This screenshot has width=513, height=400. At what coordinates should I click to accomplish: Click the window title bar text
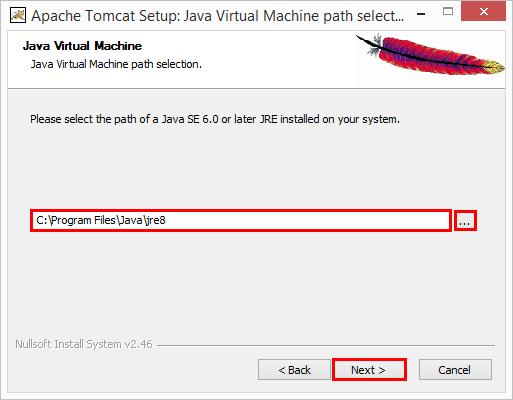tap(218, 16)
